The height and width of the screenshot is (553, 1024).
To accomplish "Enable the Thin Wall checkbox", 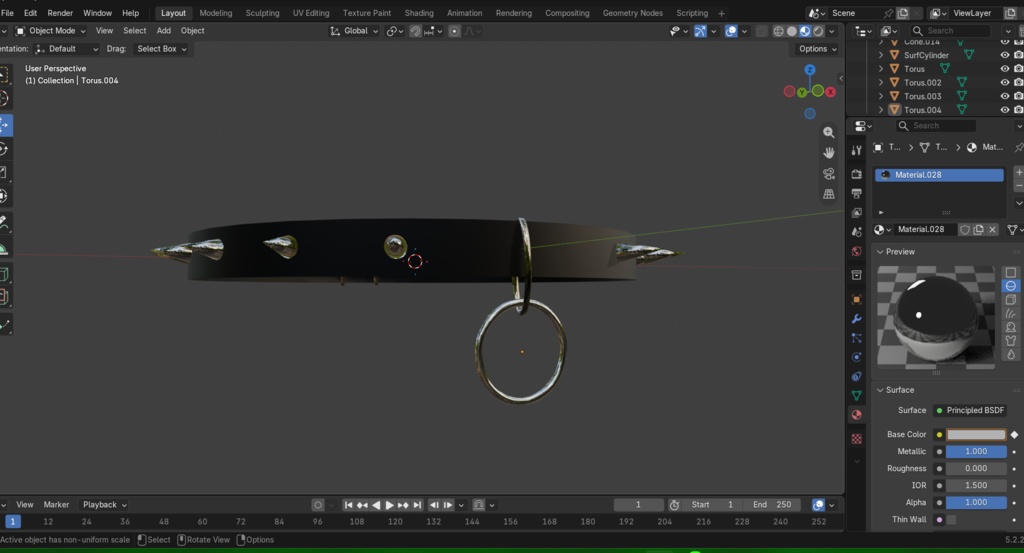I will [951, 520].
